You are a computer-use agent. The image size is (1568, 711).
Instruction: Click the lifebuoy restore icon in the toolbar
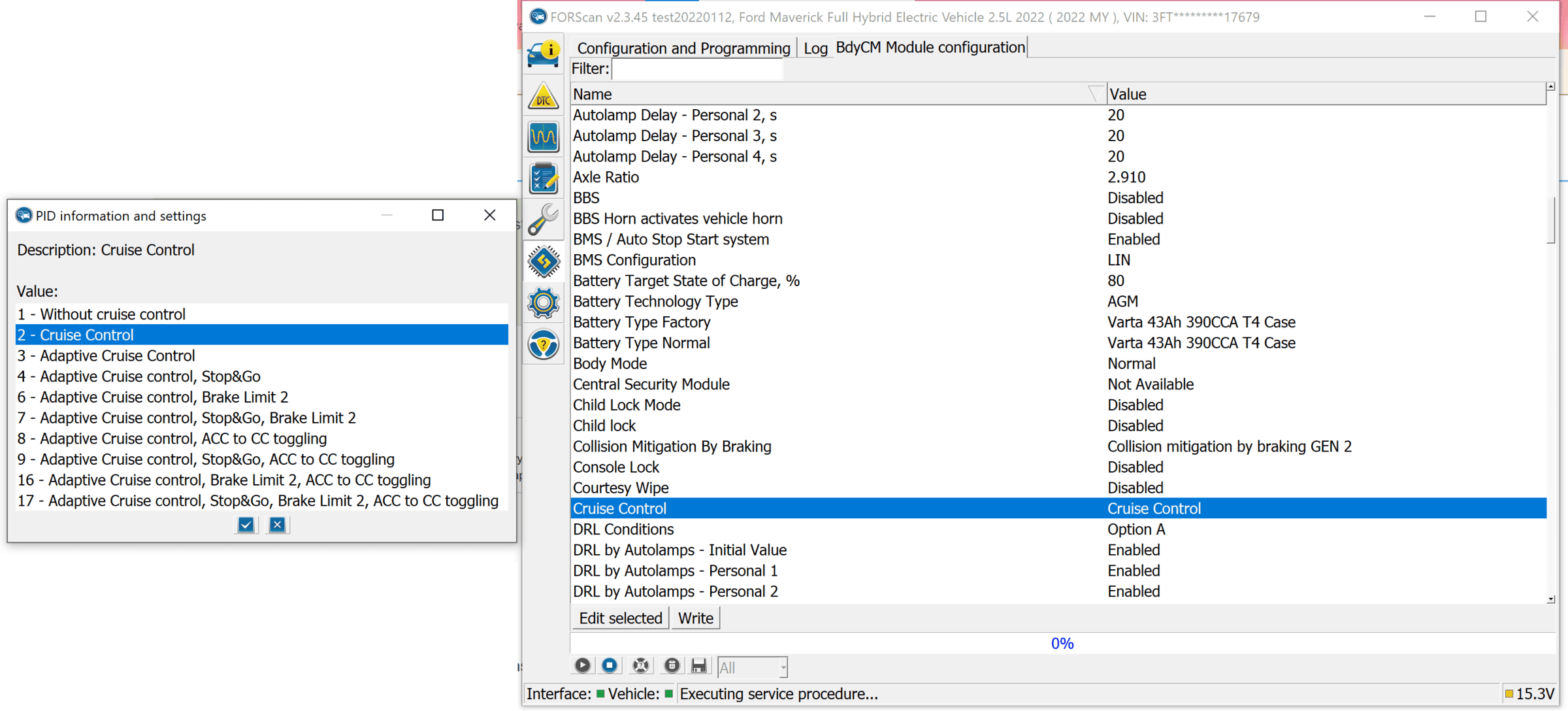[641, 665]
